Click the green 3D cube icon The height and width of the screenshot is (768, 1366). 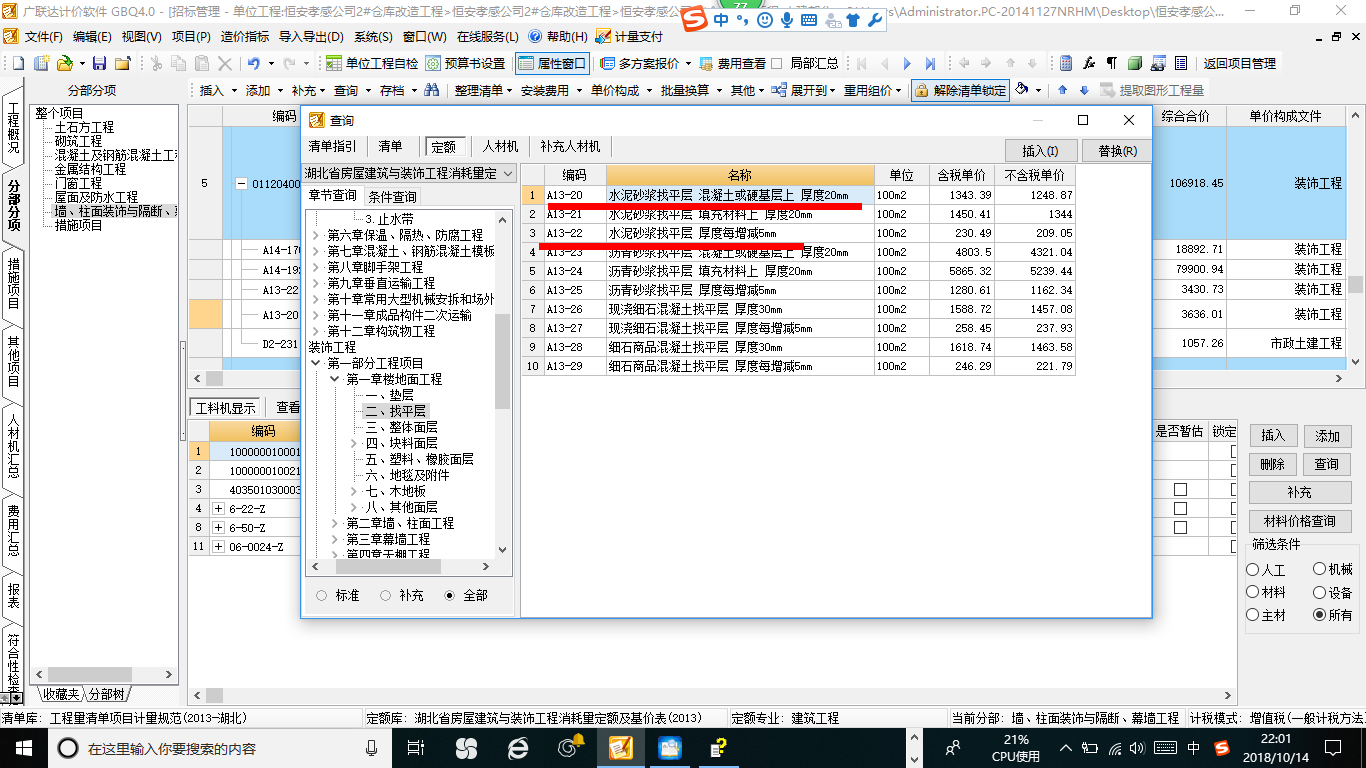1134,63
